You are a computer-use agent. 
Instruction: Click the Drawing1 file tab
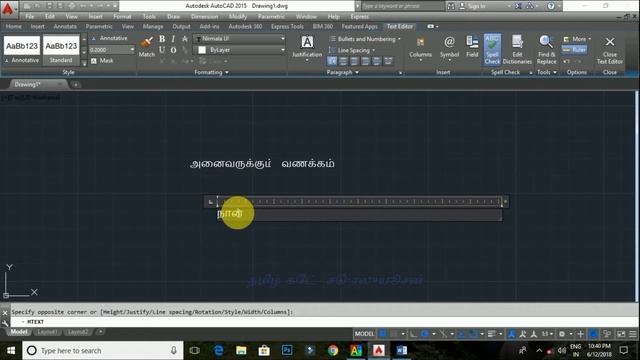(37, 84)
